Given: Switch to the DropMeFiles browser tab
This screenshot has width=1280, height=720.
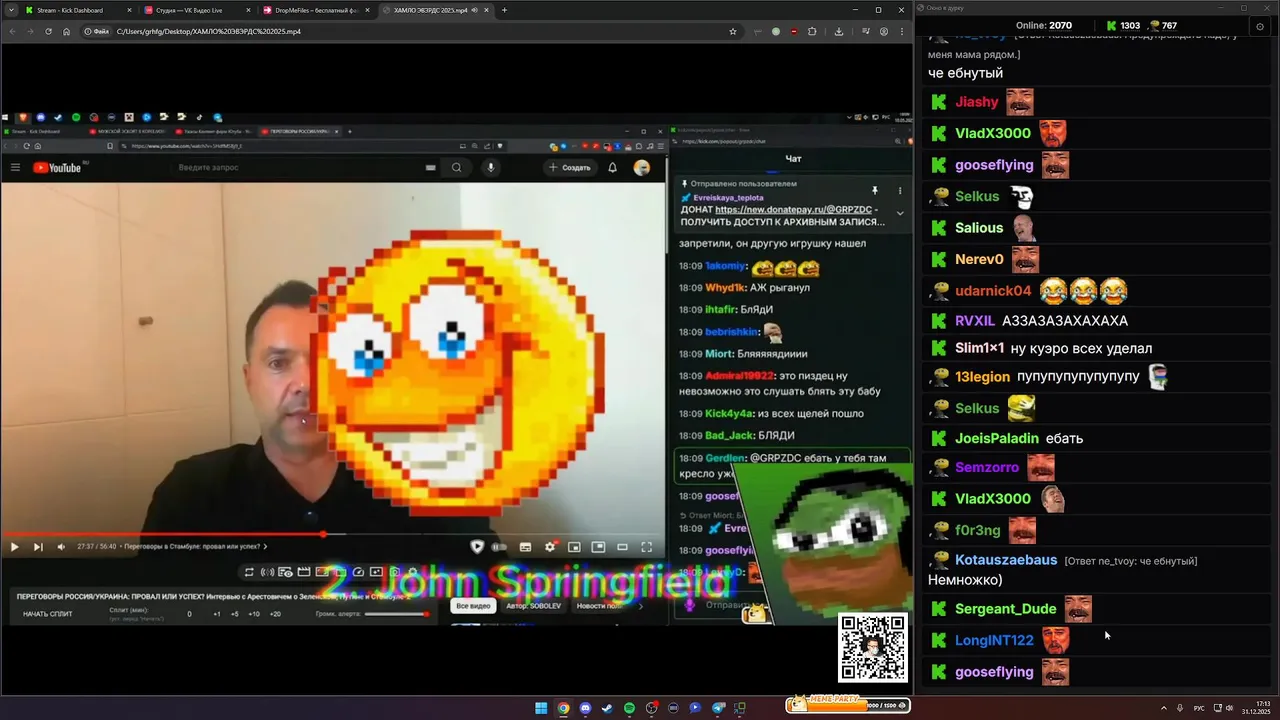Looking at the screenshot, I should (314, 10).
